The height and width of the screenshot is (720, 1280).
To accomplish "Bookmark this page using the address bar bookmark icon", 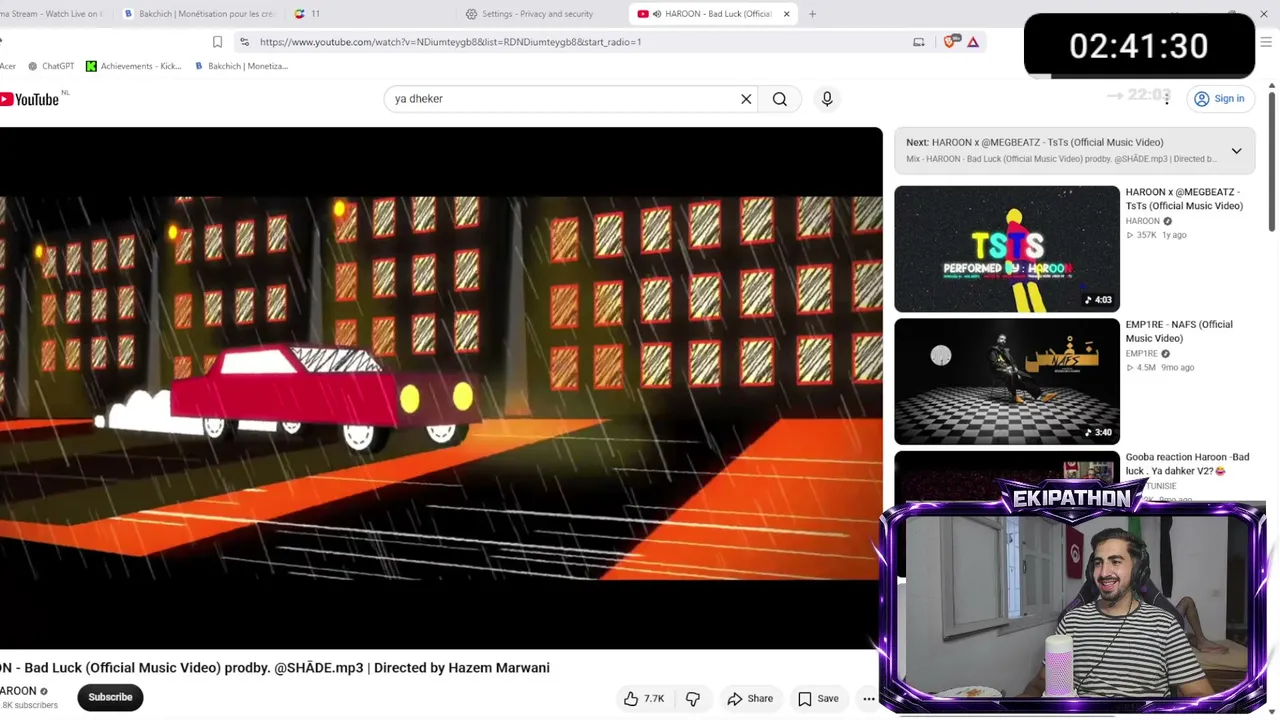I will [x=217, y=42].
